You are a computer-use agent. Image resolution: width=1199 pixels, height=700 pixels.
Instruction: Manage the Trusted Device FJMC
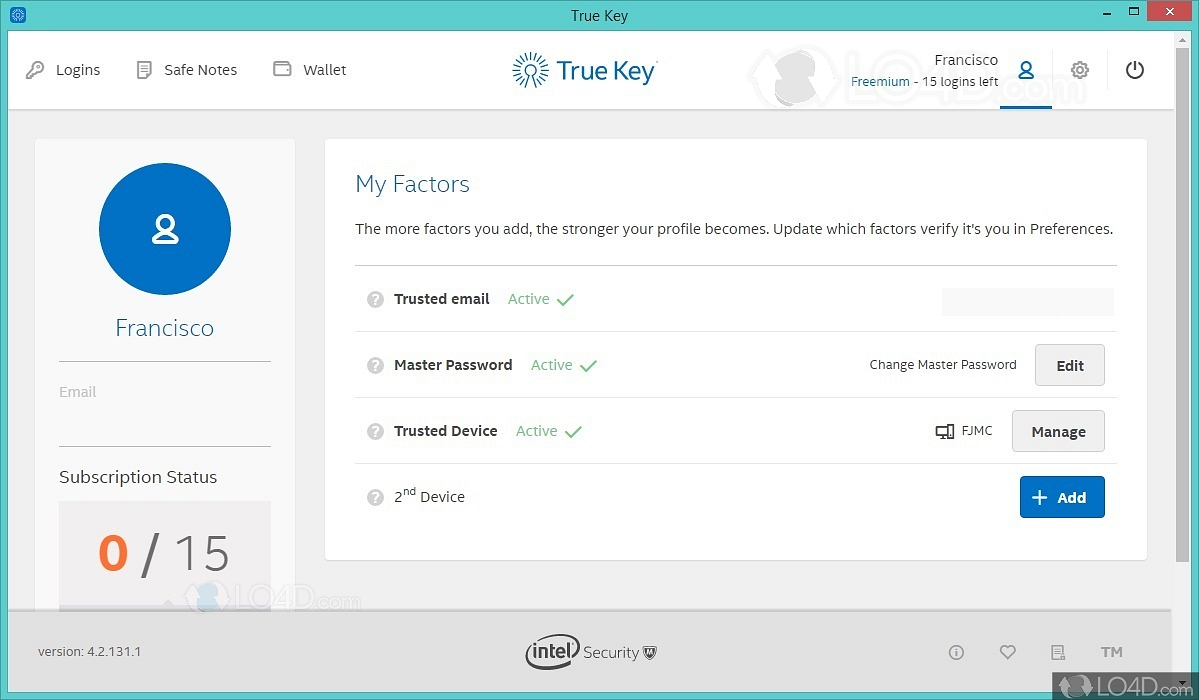coord(1058,431)
